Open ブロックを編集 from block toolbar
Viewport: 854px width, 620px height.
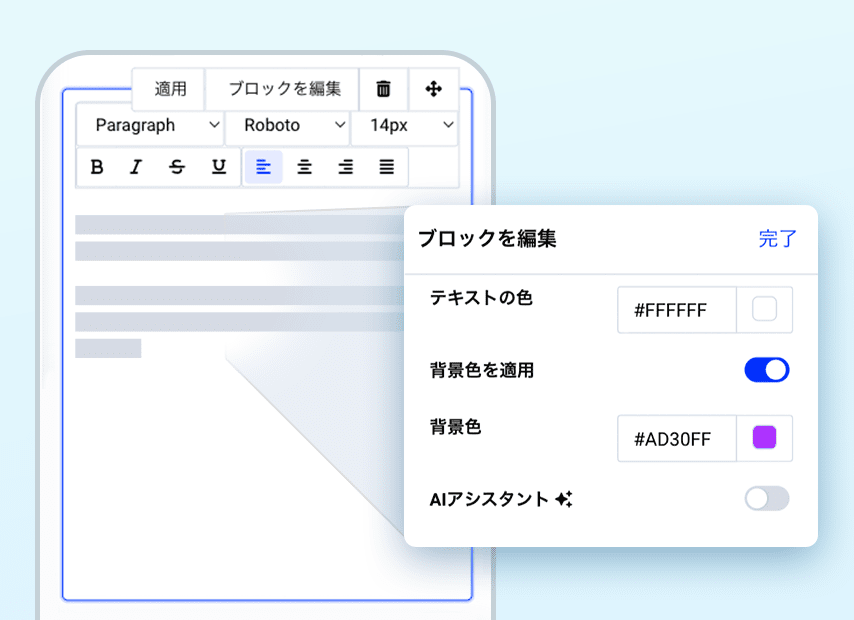(283, 88)
